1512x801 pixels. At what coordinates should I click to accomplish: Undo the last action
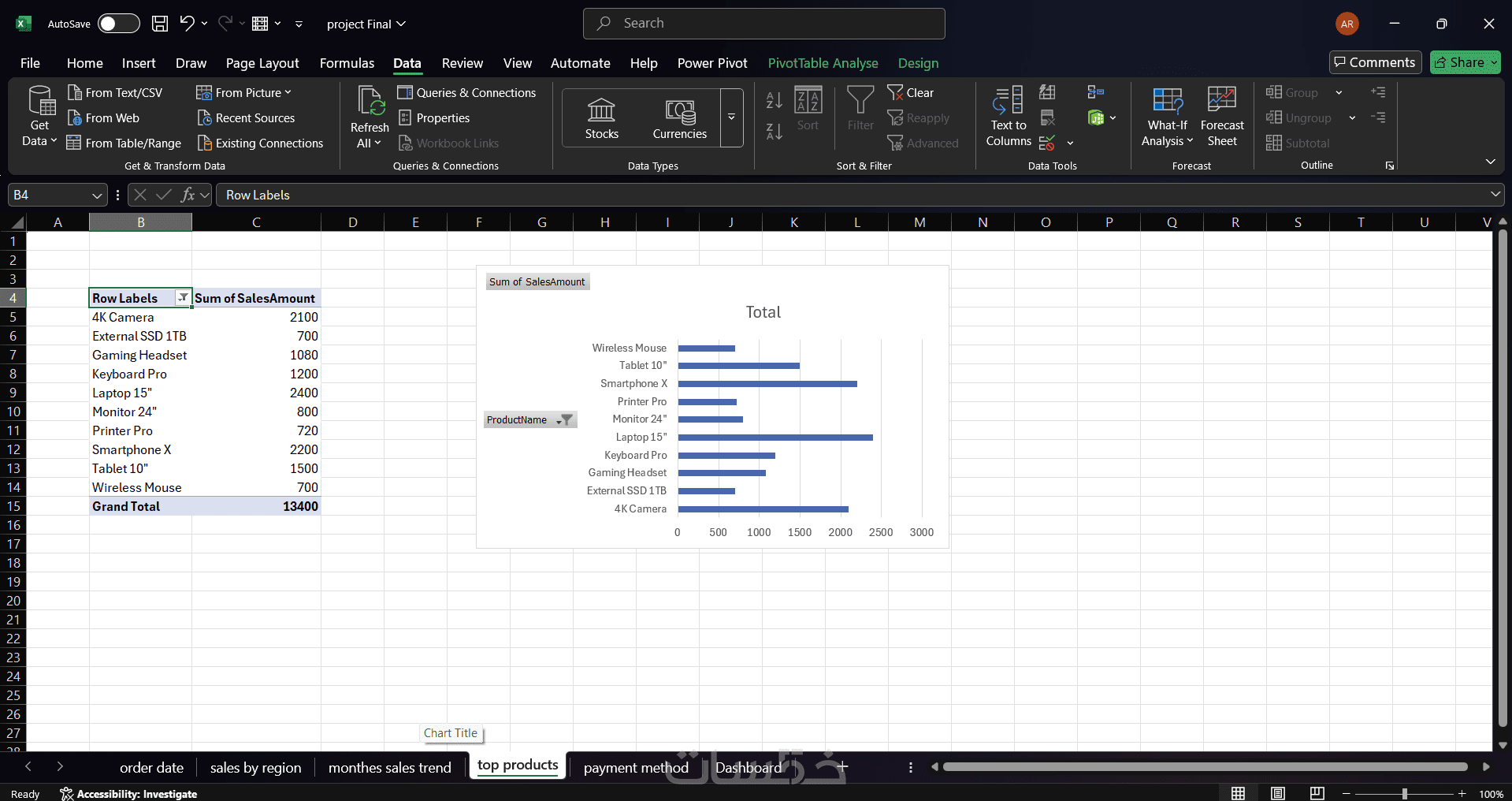click(x=187, y=24)
